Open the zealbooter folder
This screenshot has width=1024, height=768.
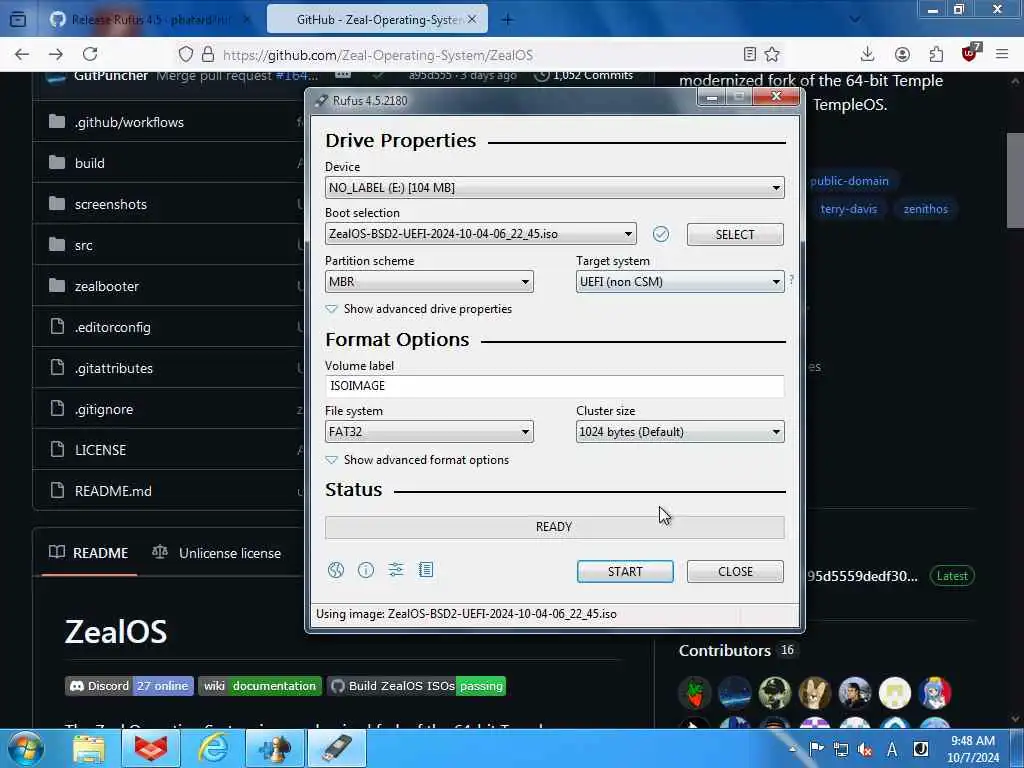click(x=106, y=286)
